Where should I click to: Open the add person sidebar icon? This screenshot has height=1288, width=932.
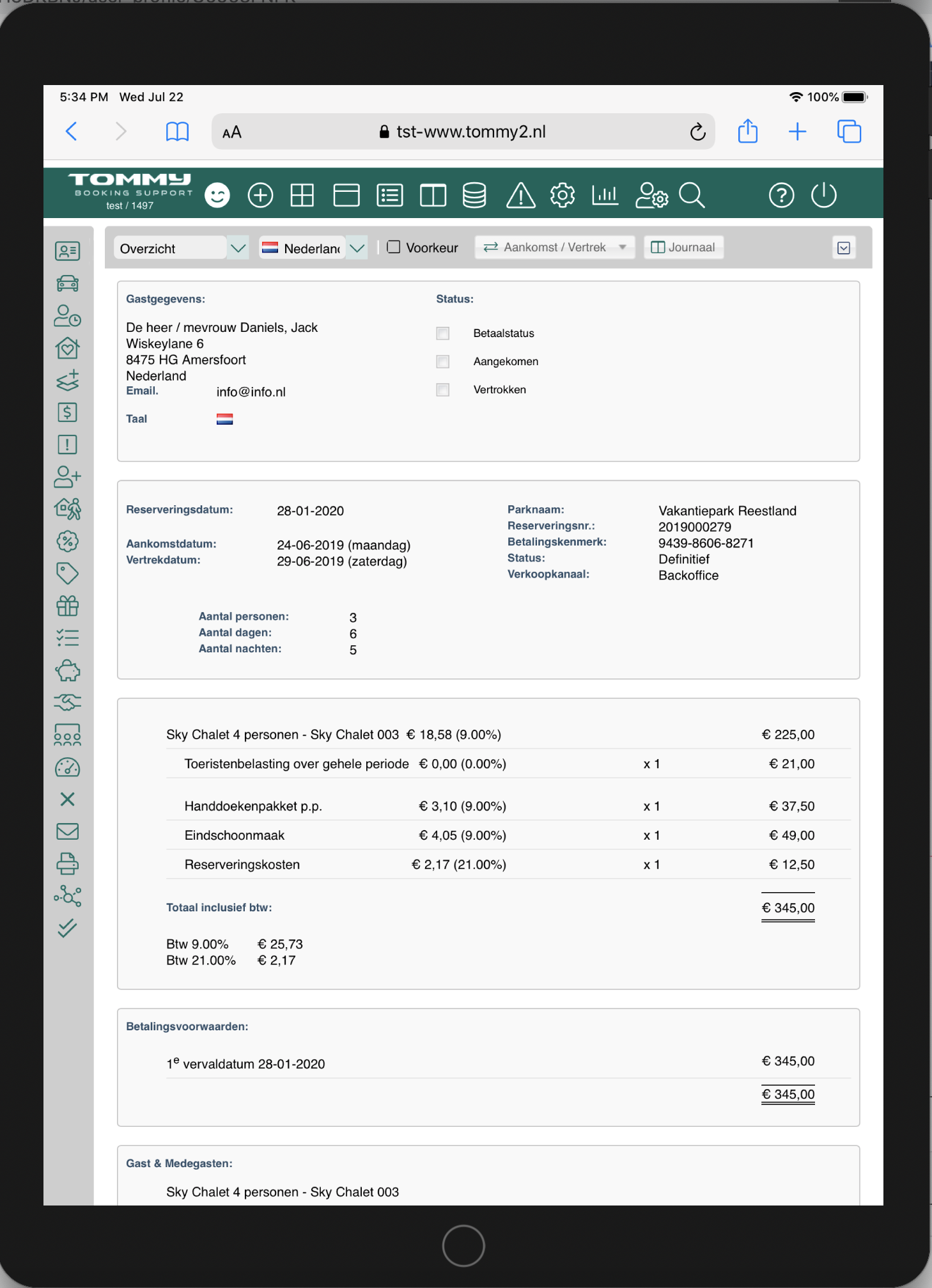click(67, 476)
